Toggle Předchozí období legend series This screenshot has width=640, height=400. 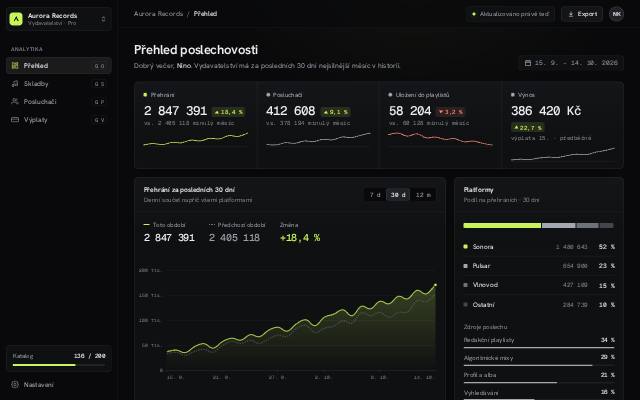tap(237, 225)
